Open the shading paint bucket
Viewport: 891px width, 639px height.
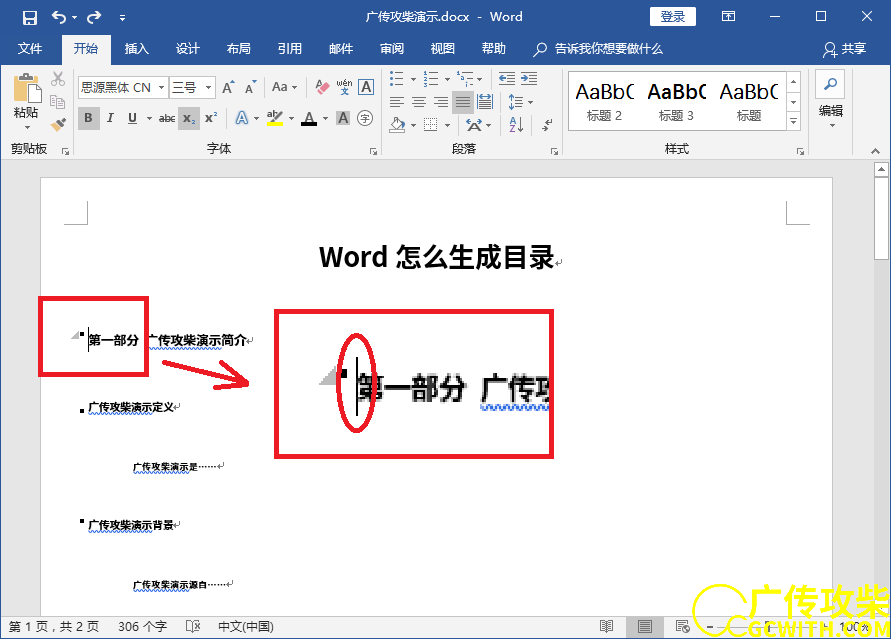[x=397, y=124]
